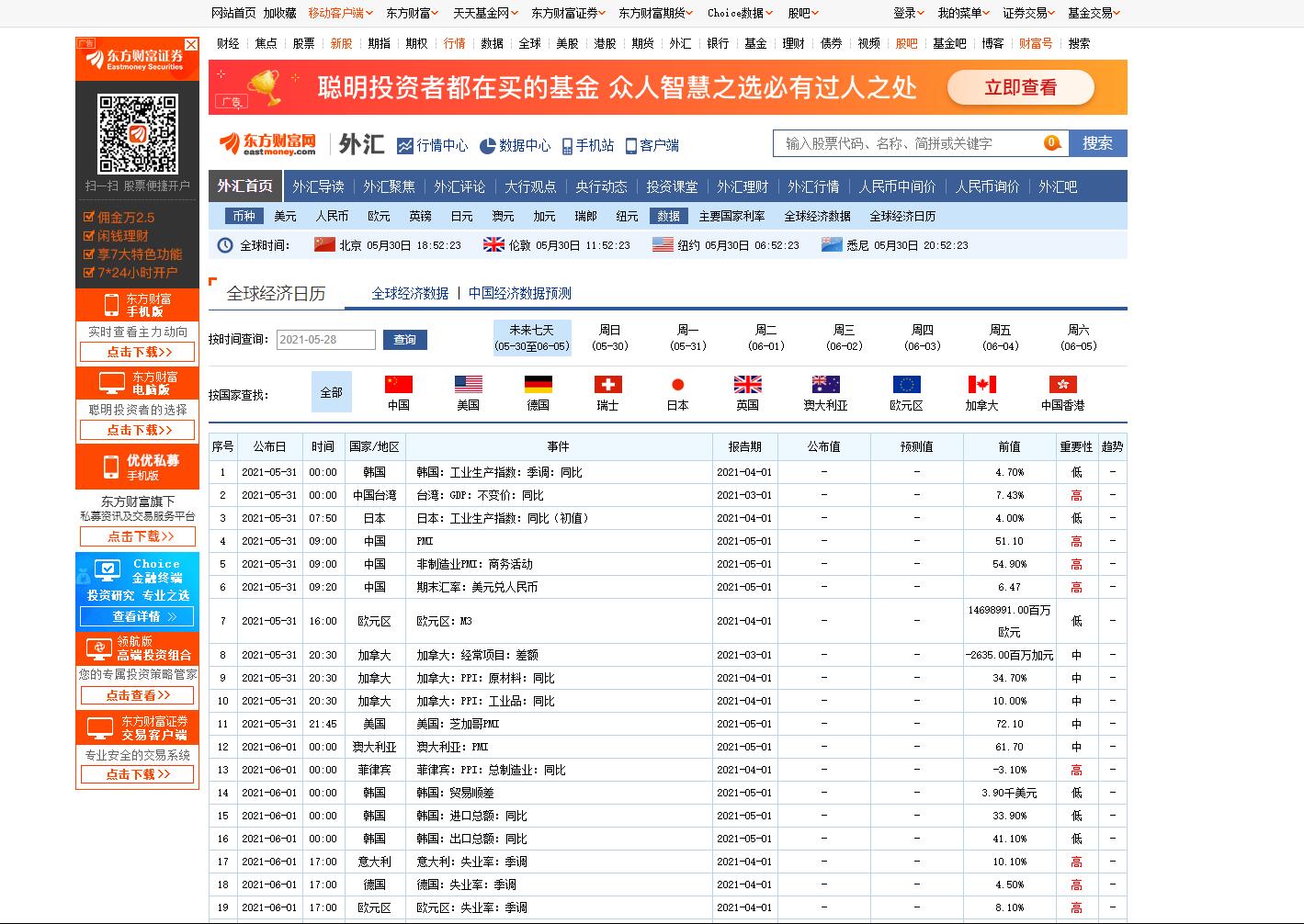Switch to 全球经济数据 tab
The height and width of the screenshot is (924, 1304).
[x=410, y=293]
